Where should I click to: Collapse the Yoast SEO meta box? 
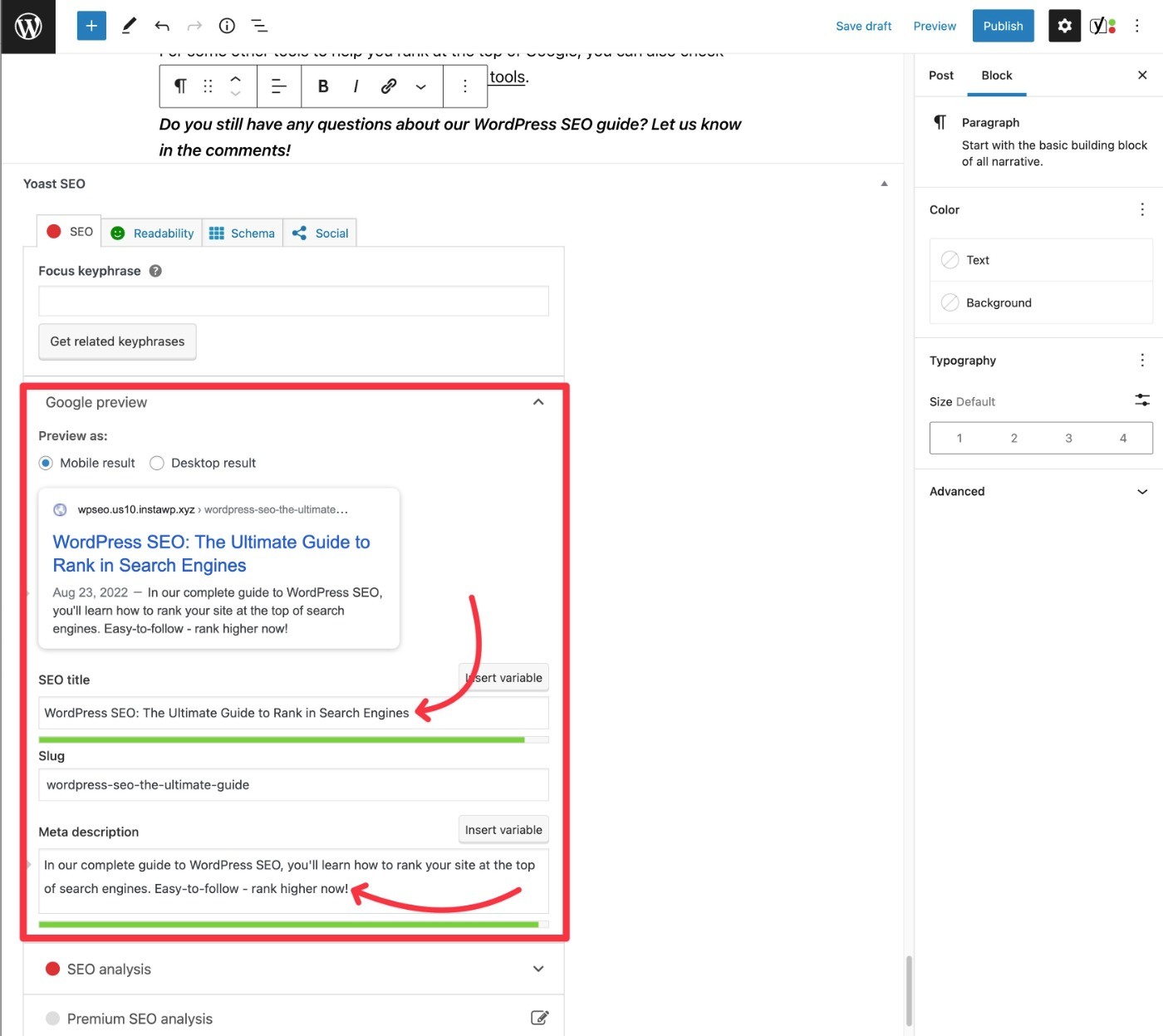pyautogui.click(x=884, y=184)
